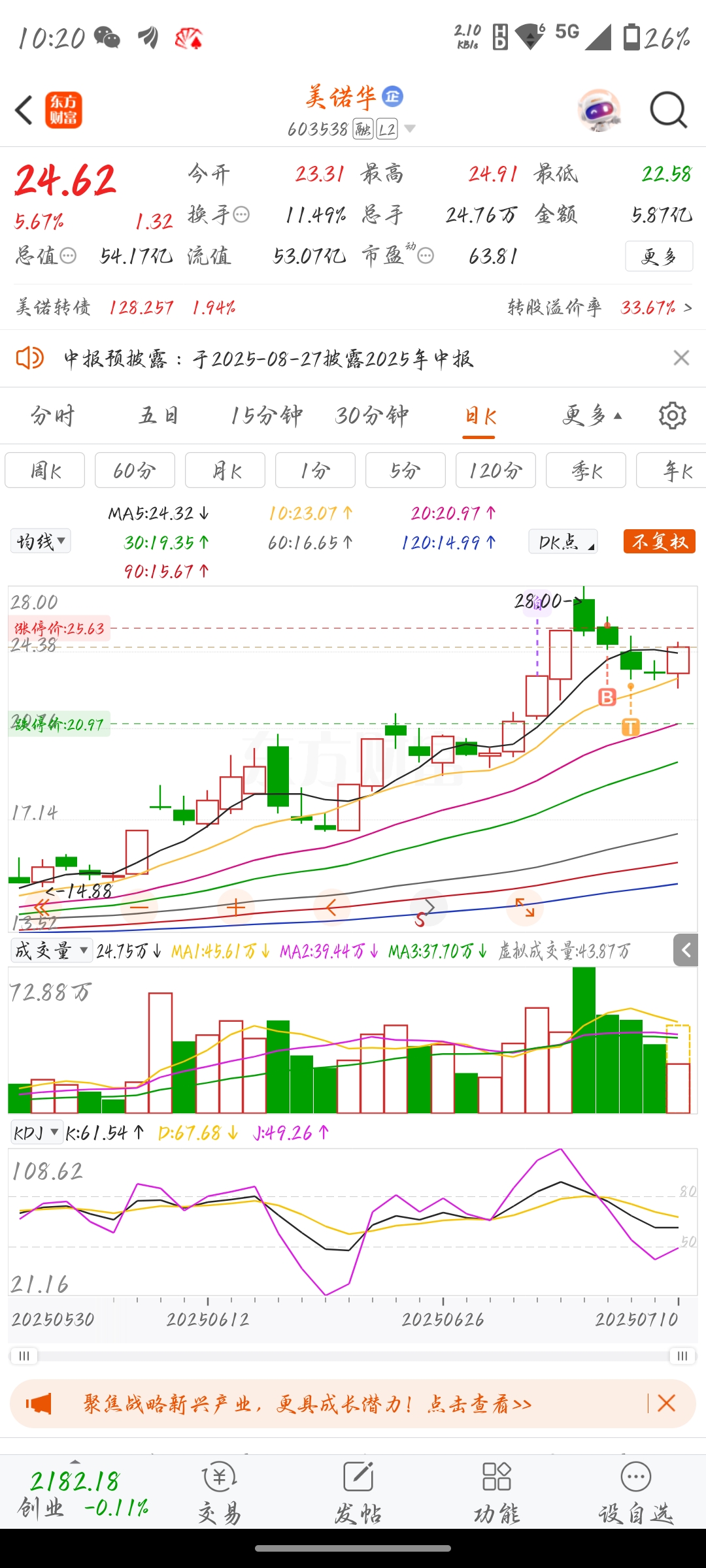The width and height of the screenshot is (706, 1568).
Task: Grab the right handle of the date range slider
Action: click(682, 1356)
